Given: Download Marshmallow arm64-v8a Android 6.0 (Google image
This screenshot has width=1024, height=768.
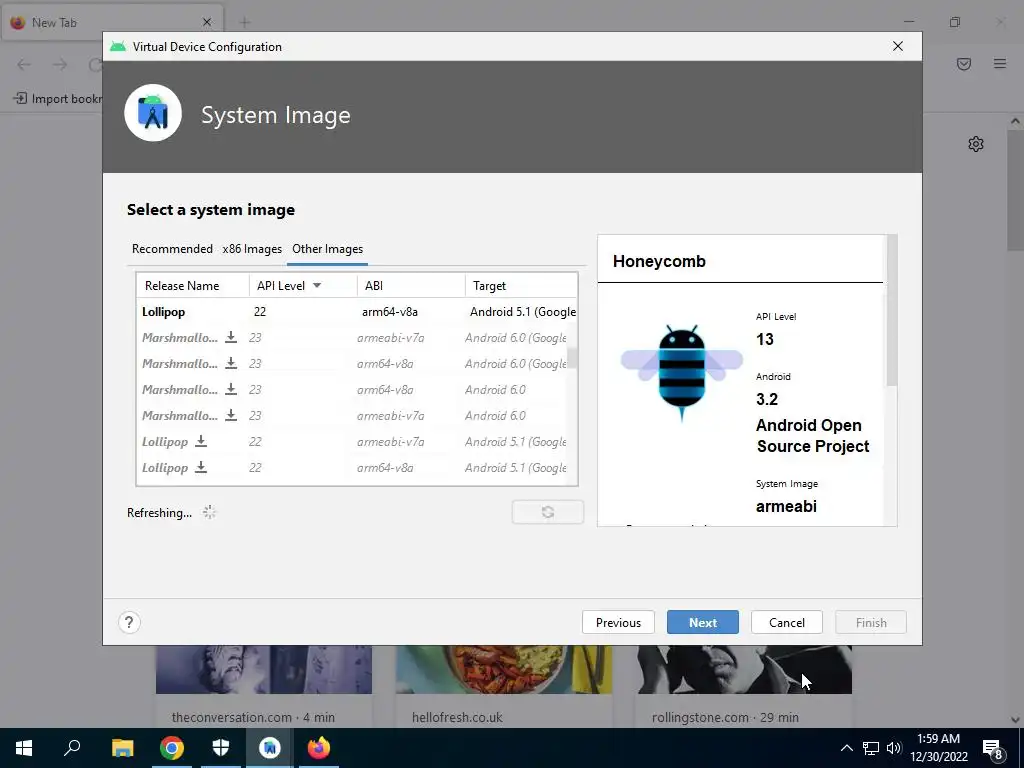Looking at the screenshot, I should 231,364.
